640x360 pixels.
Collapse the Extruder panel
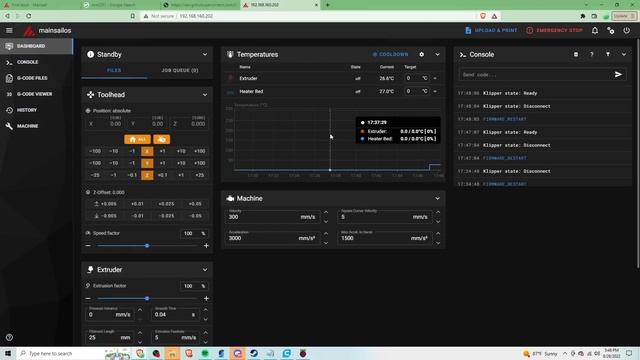point(205,270)
